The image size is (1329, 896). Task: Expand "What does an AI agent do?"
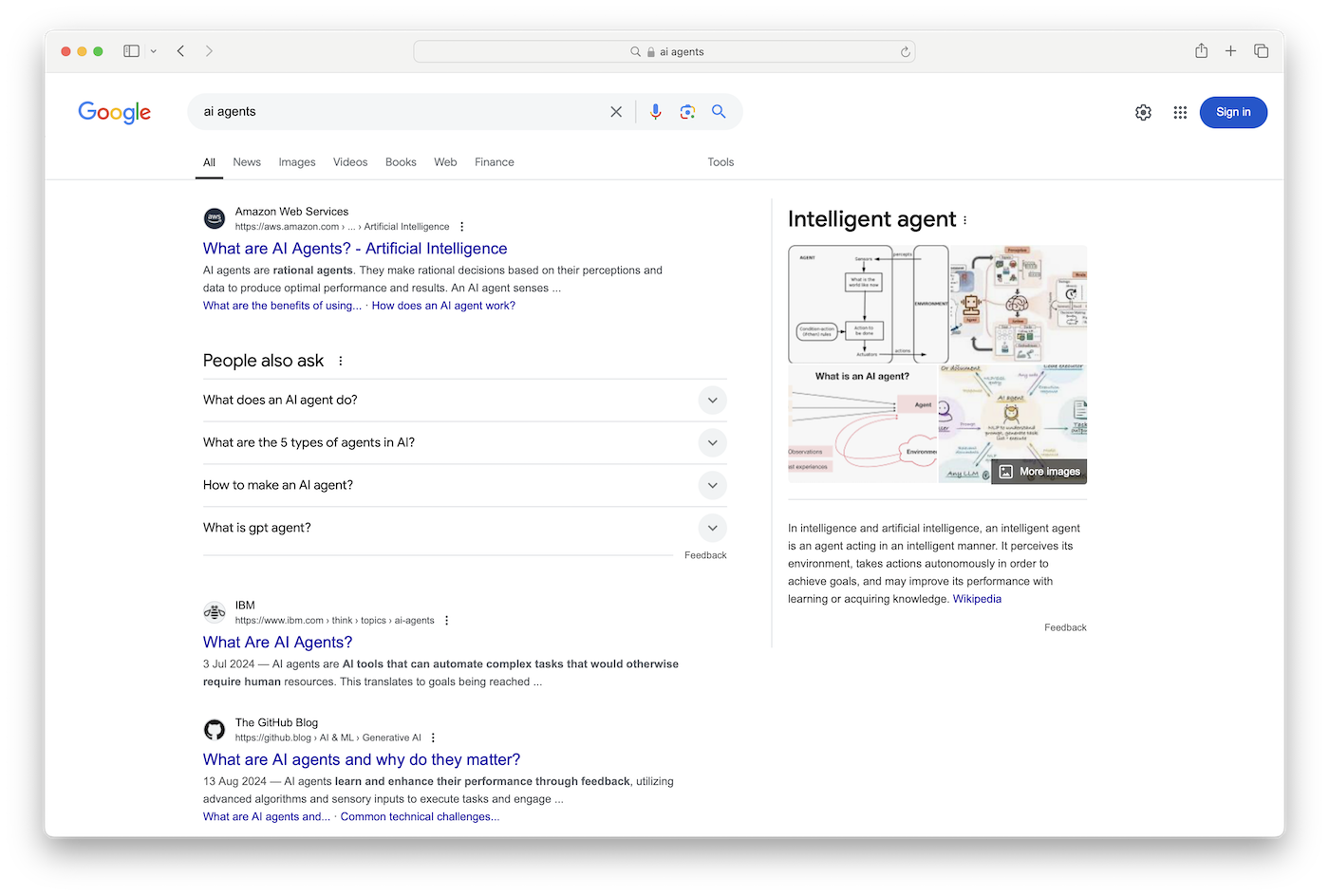pyautogui.click(x=465, y=401)
